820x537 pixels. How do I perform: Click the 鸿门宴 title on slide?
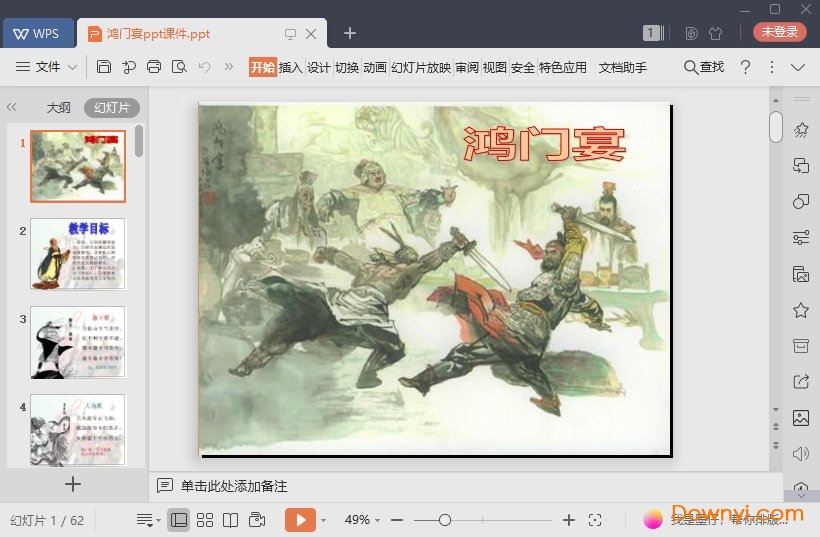tap(544, 143)
